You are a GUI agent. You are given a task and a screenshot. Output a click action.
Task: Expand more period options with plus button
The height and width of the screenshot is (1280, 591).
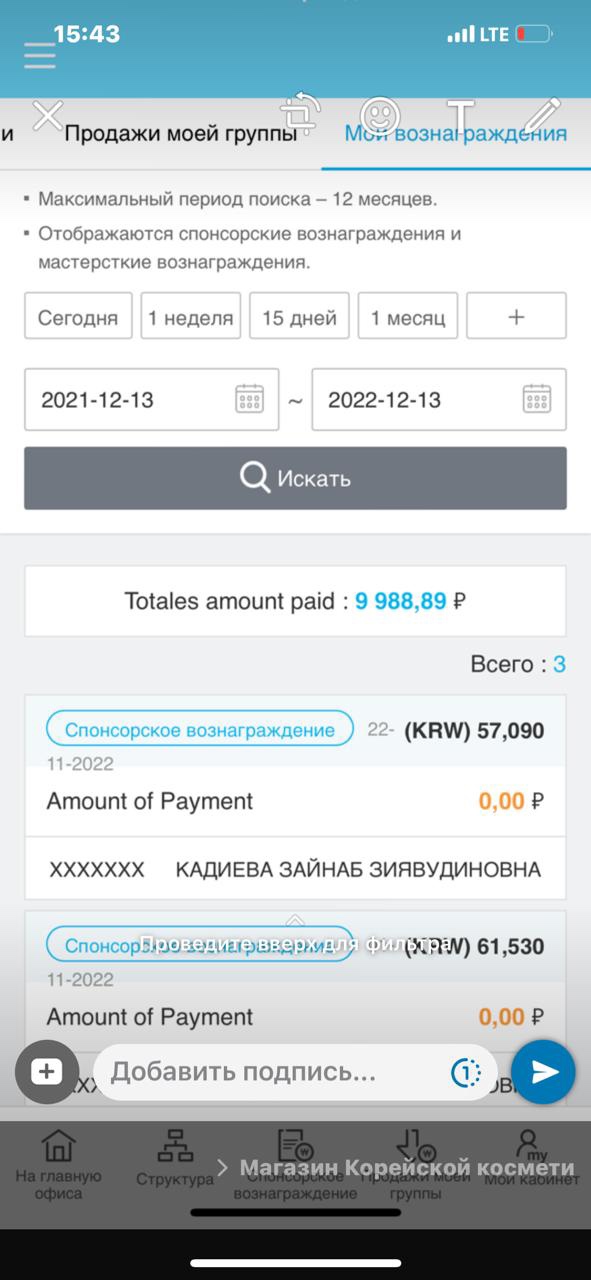516,317
